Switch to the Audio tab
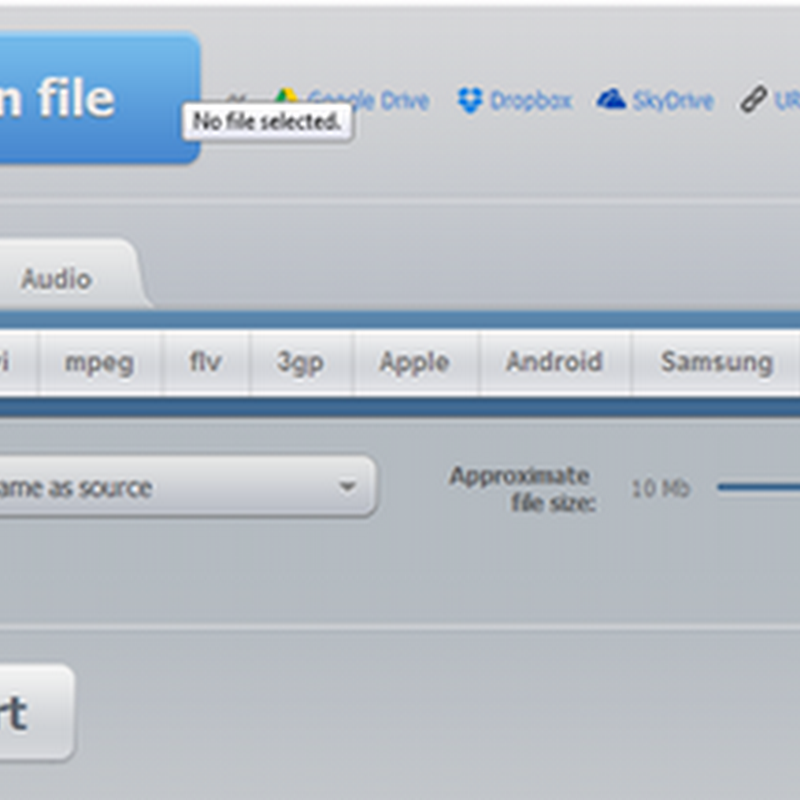 tap(56, 279)
